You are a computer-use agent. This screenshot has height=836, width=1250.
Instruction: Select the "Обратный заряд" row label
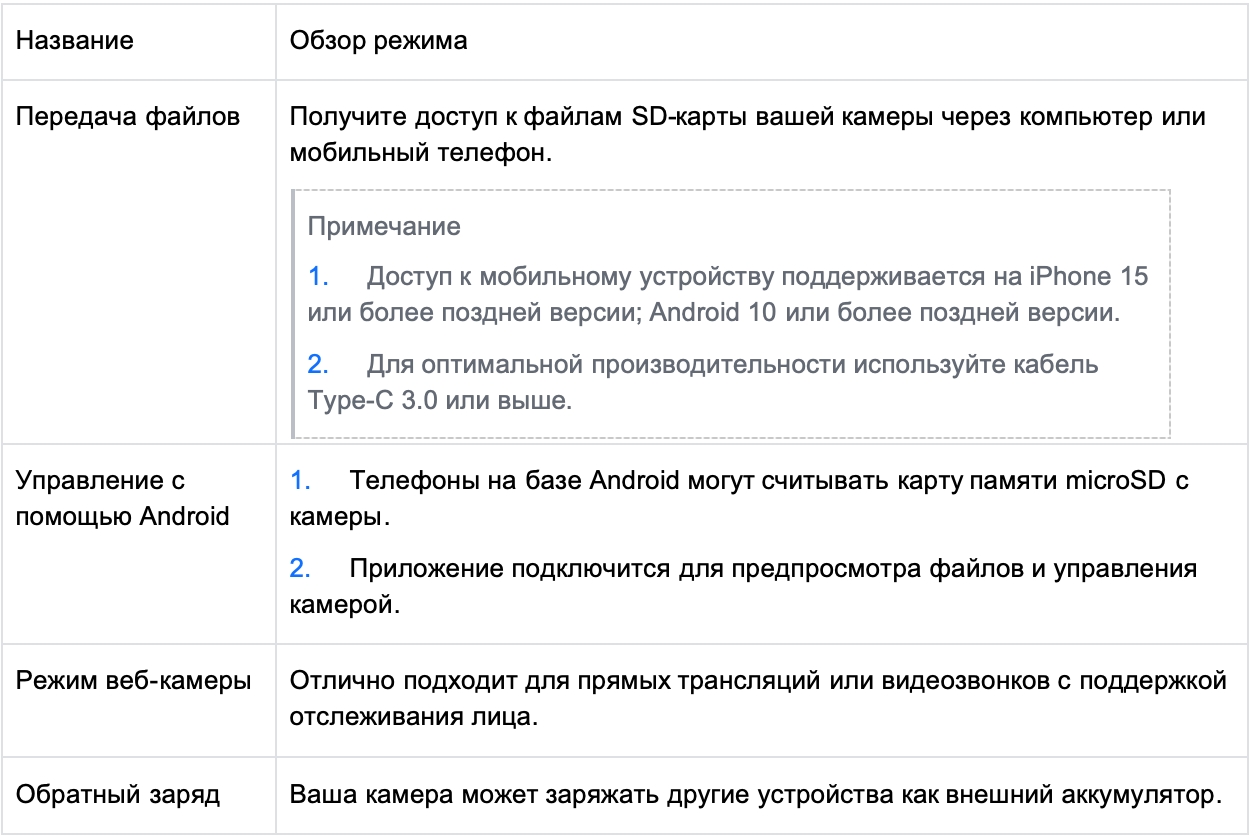119,796
